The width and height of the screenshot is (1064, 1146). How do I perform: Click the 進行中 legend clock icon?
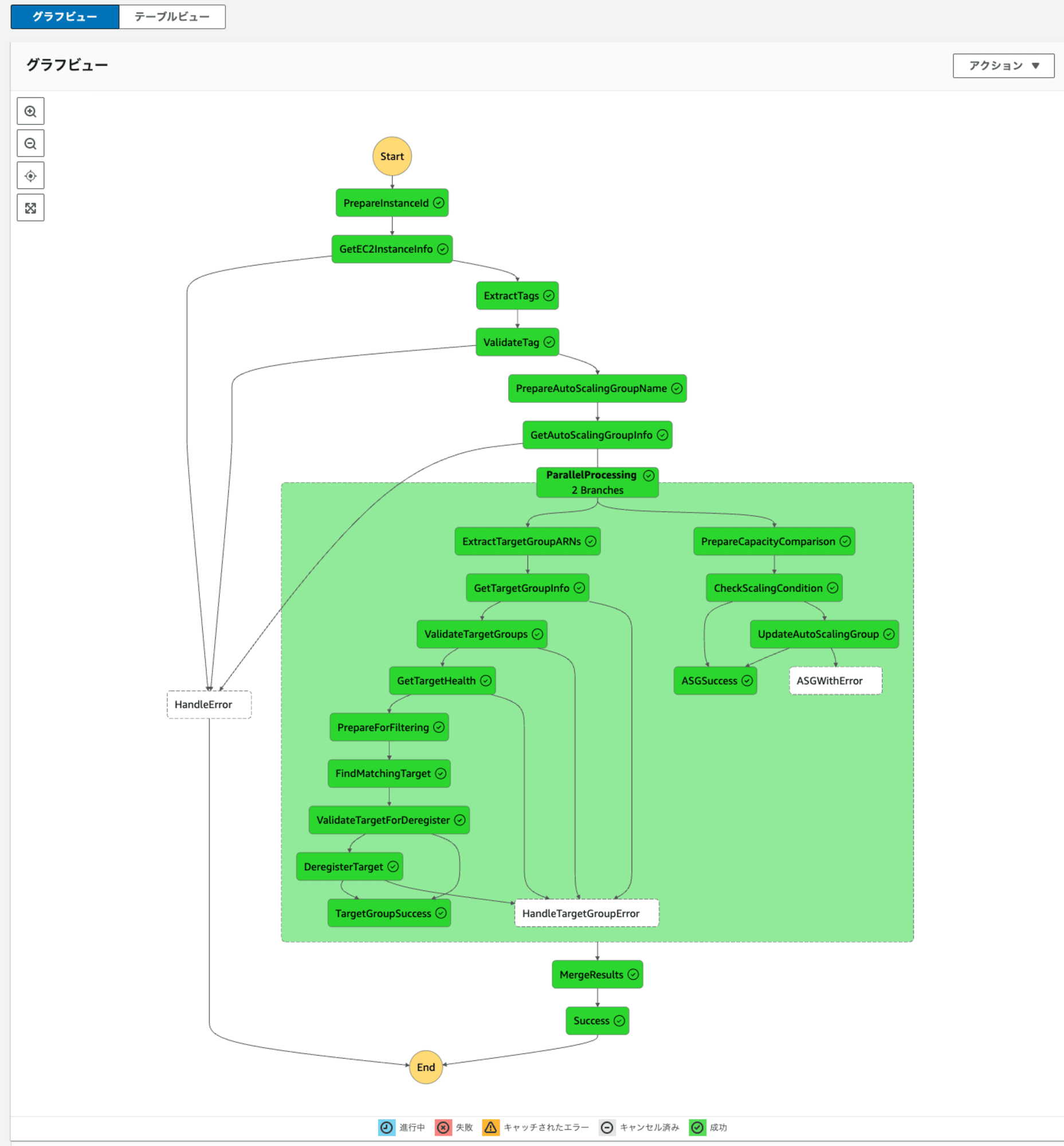[387, 1127]
